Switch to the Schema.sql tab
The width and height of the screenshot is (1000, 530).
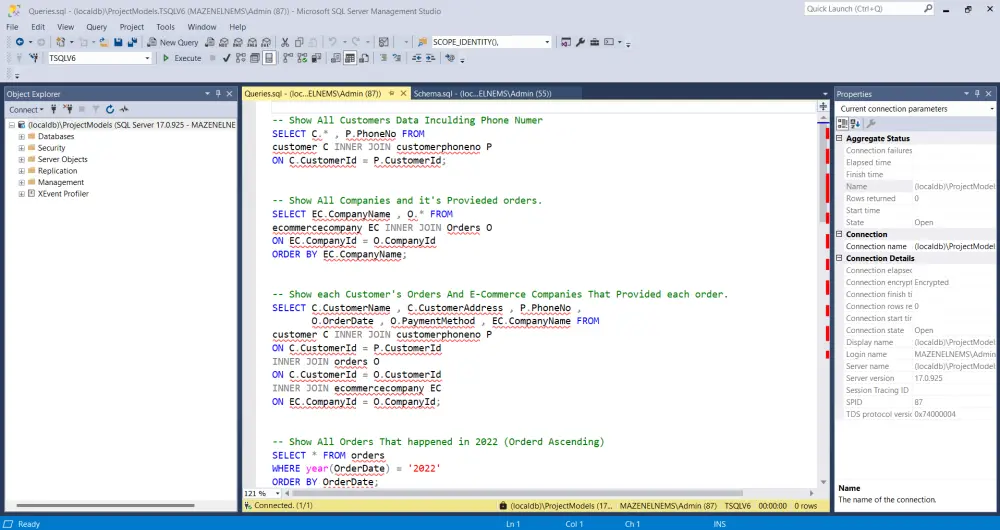[482, 93]
